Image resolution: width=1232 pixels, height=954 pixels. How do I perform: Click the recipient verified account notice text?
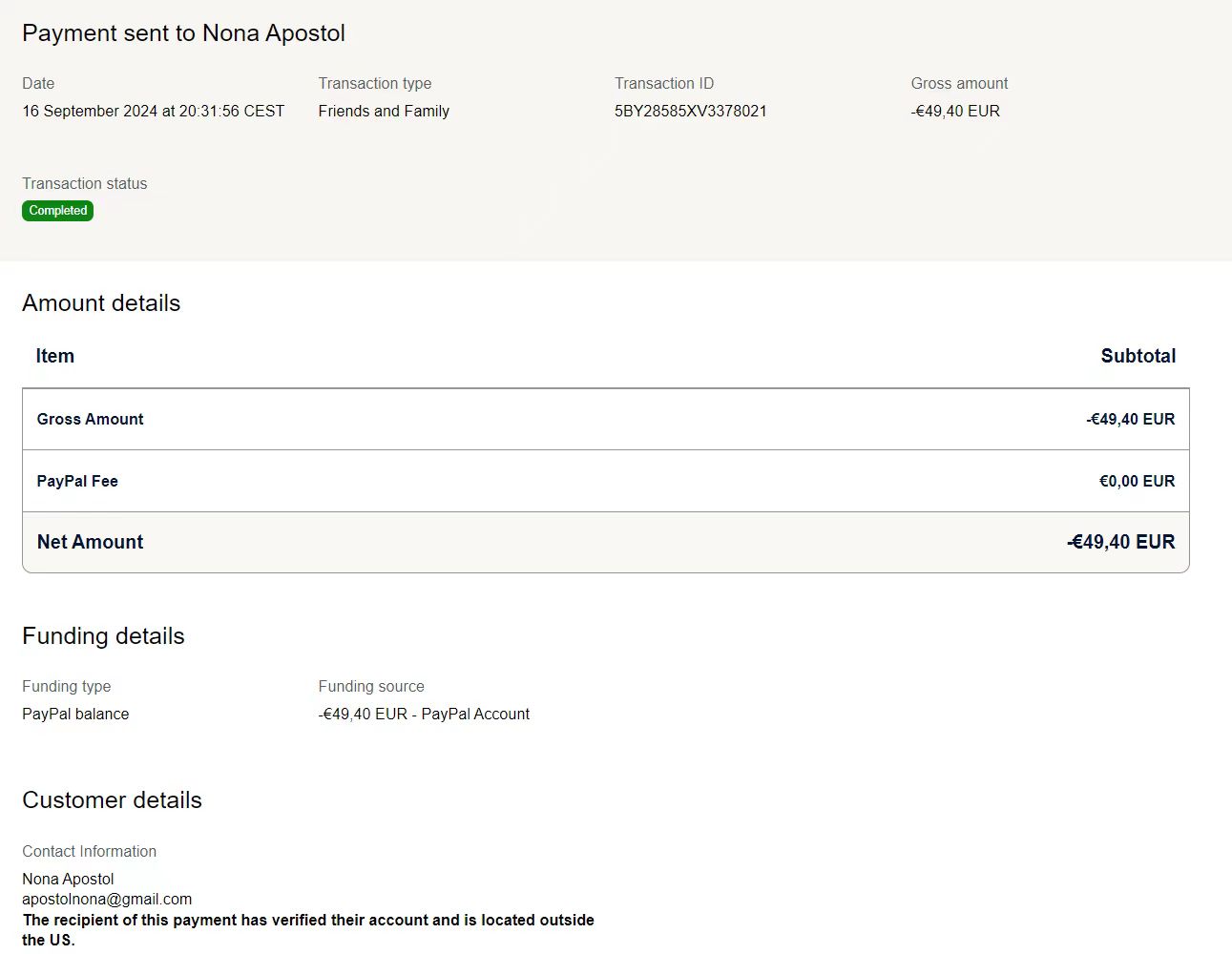coord(307,921)
